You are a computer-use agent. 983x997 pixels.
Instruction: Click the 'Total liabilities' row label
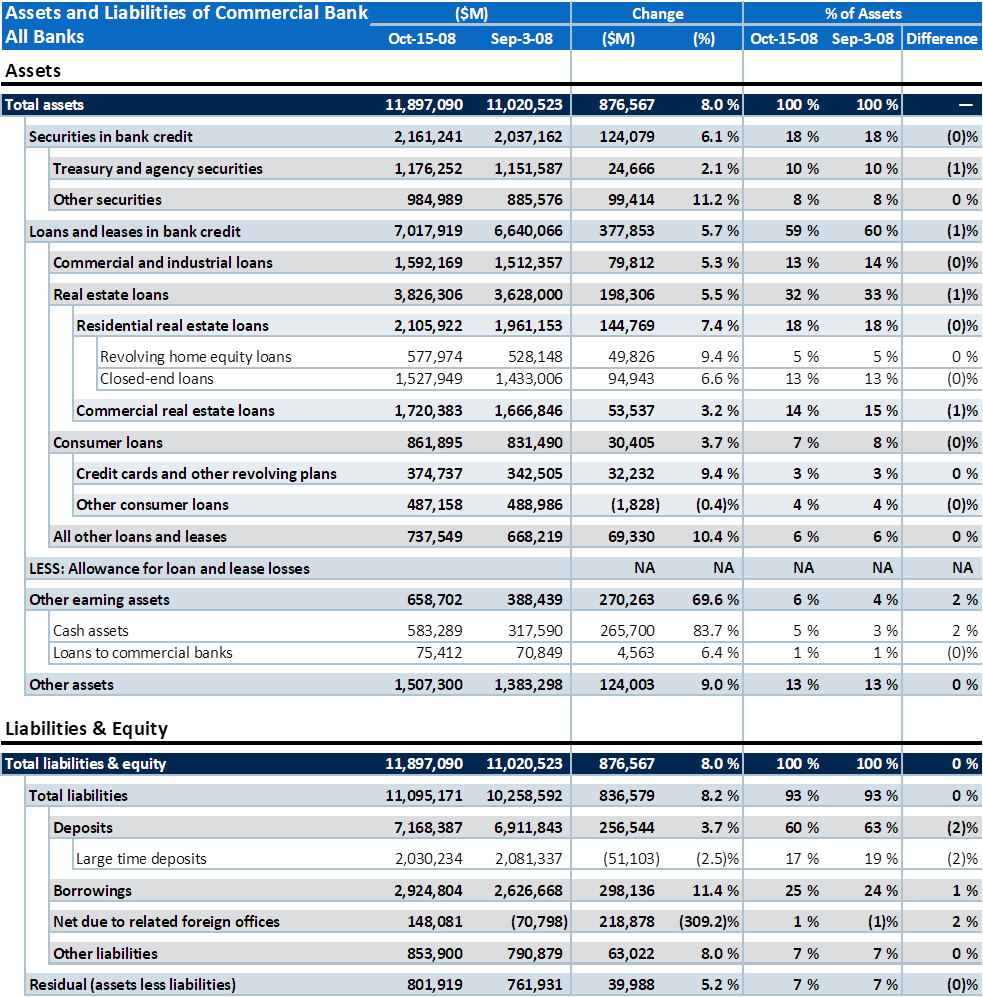pyautogui.click(x=79, y=795)
